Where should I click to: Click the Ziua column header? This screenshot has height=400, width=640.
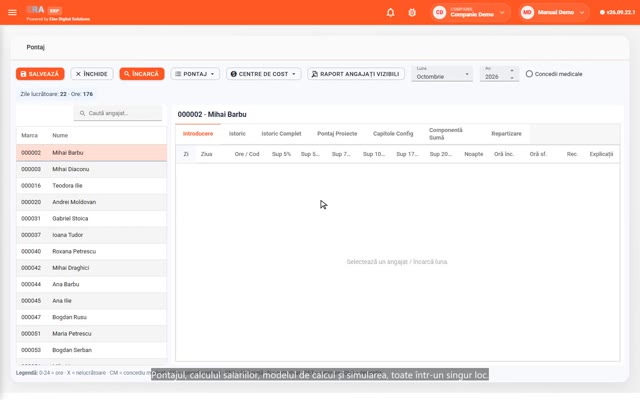(207, 154)
